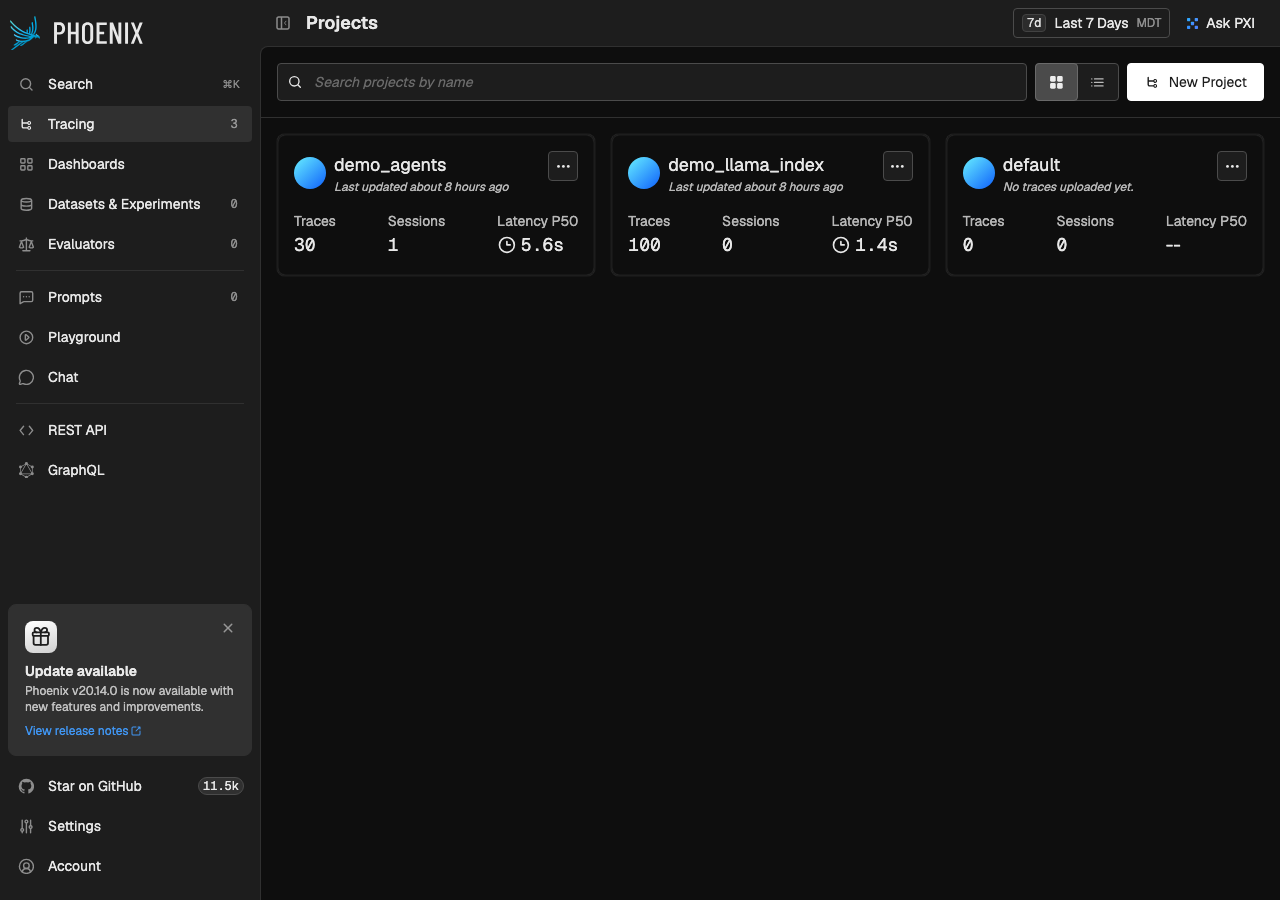The height and width of the screenshot is (900, 1280).
Task: Focus the Search projects by name field
Action: click(652, 82)
